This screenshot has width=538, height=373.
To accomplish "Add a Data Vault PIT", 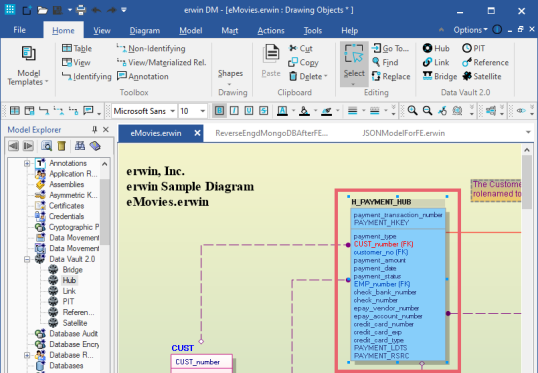I will pos(473,48).
